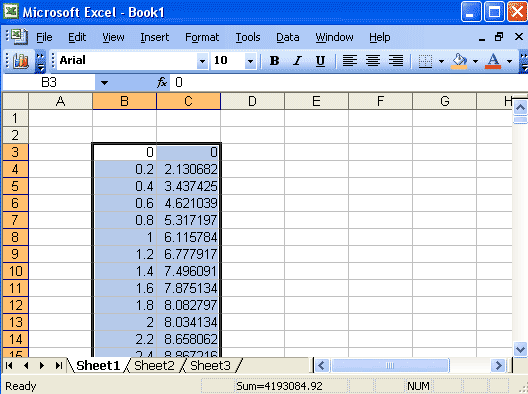Open the Tools menu
528x394 pixels.
[x=248, y=37]
